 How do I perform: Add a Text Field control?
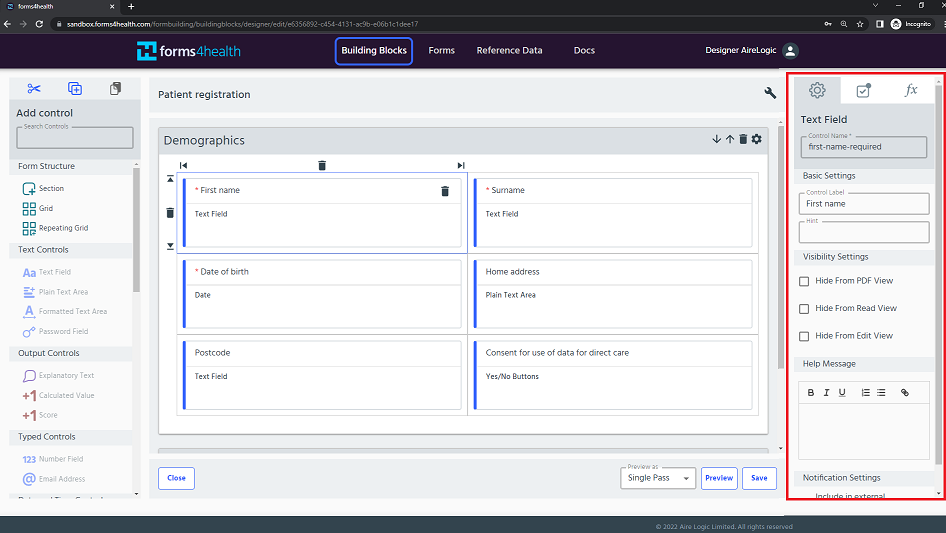click(46, 272)
